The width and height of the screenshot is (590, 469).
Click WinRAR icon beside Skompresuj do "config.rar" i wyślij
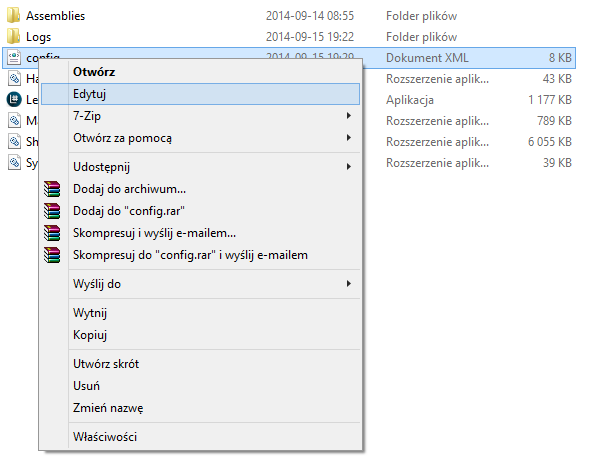[52, 255]
